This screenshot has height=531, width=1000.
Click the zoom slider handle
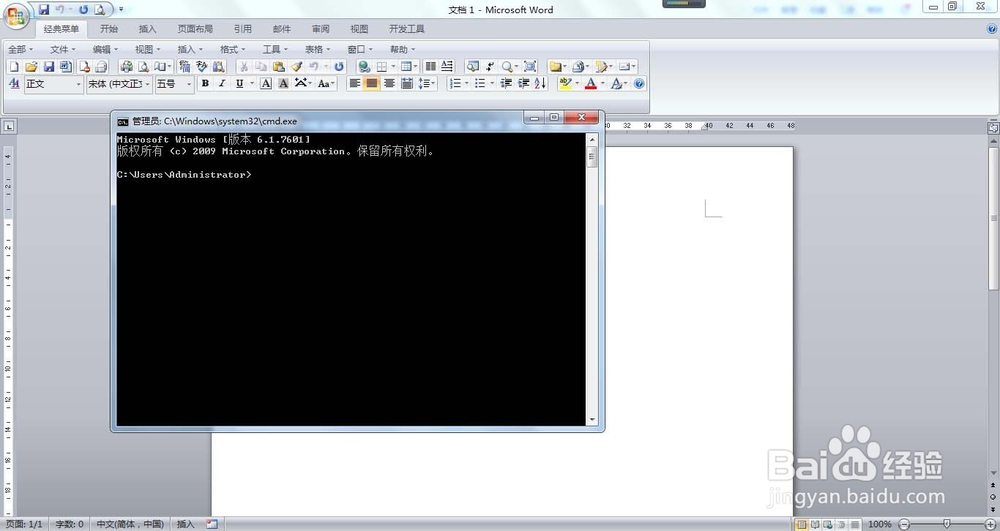[x=946, y=524]
